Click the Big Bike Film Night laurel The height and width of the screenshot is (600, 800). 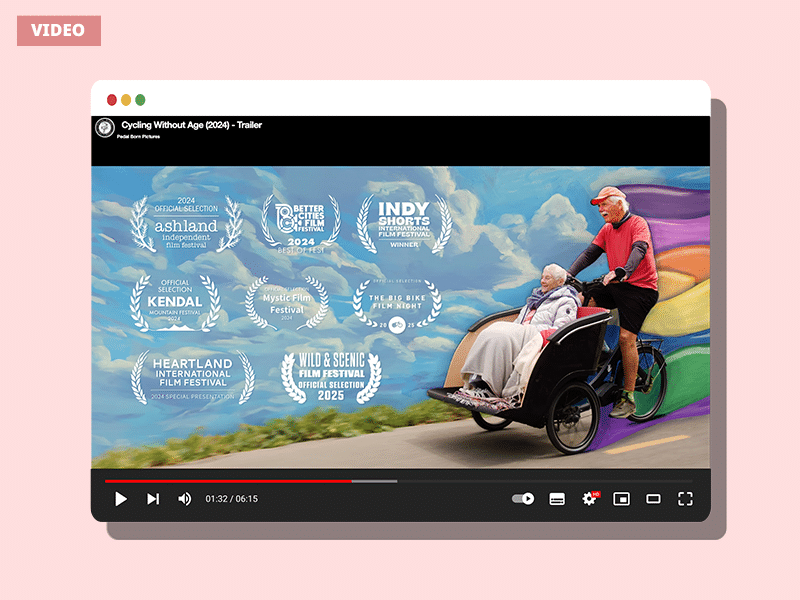coord(397,305)
